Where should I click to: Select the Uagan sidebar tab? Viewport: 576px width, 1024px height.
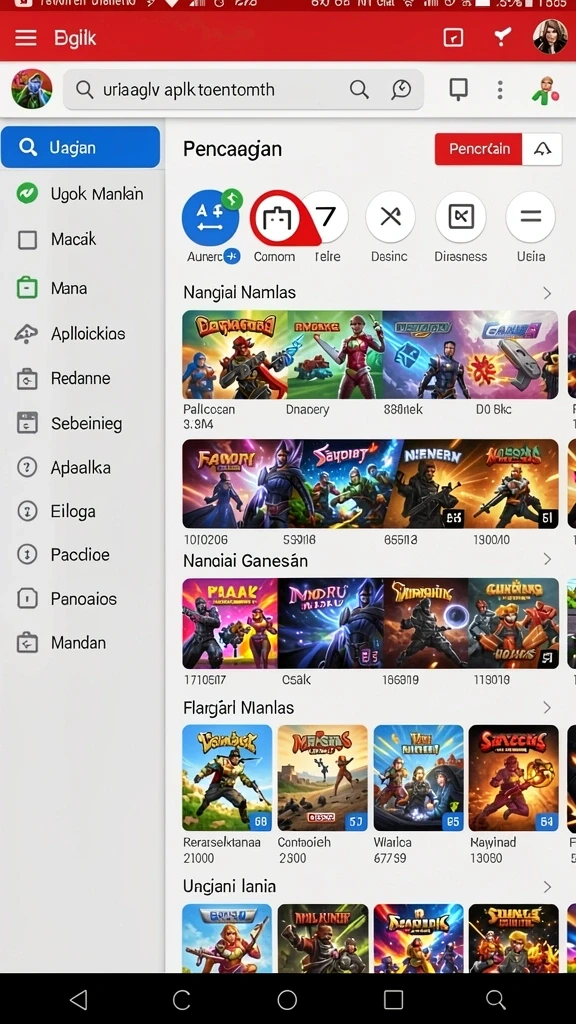80,147
